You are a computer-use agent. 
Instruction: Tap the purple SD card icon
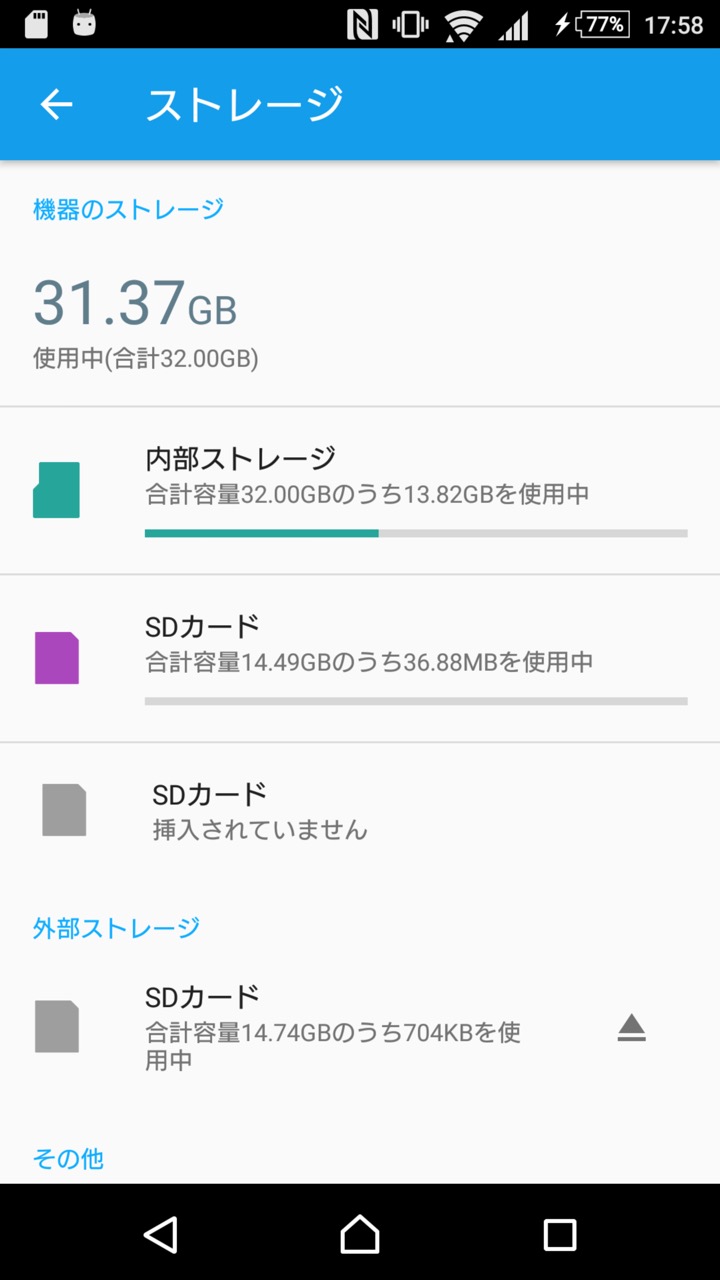pyautogui.click(x=56, y=658)
